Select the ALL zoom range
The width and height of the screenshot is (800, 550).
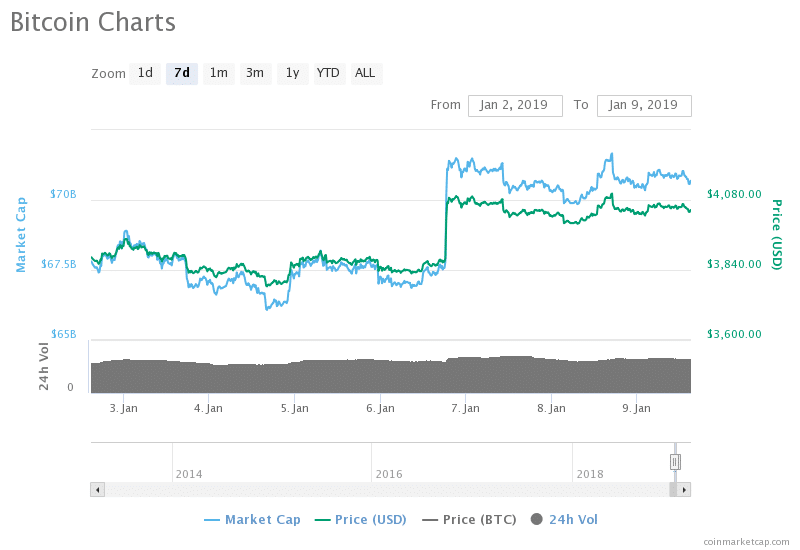(x=366, y=73)
